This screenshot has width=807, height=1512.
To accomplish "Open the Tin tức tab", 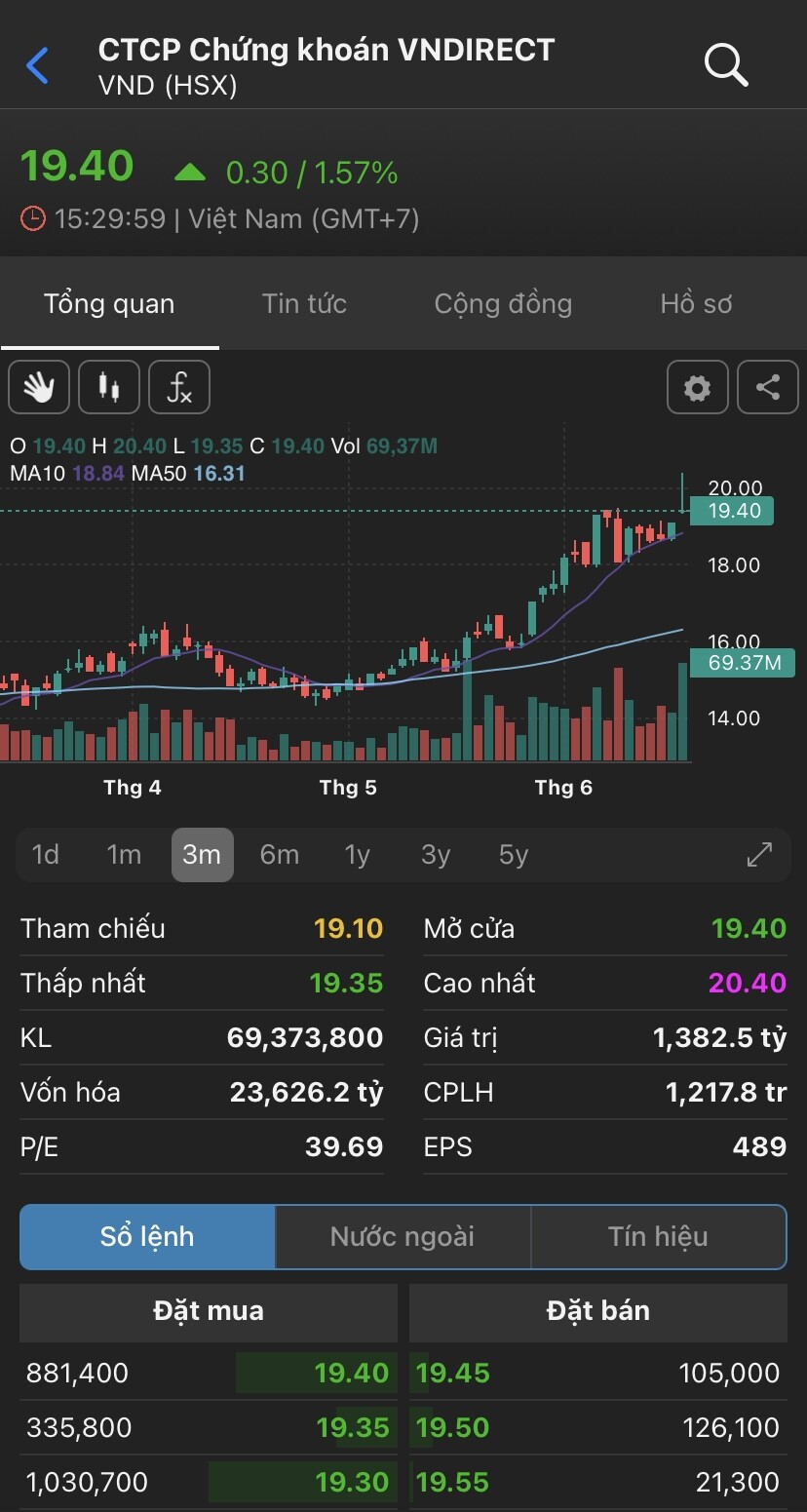I will pyautogui.click(x=304, y=304).
